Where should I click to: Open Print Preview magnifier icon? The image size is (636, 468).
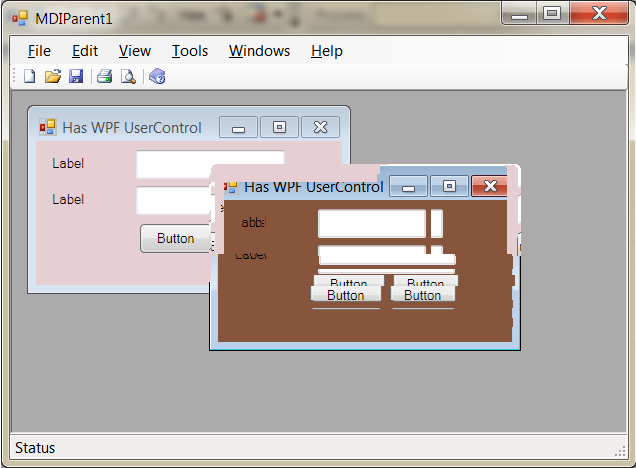[128, 76]
